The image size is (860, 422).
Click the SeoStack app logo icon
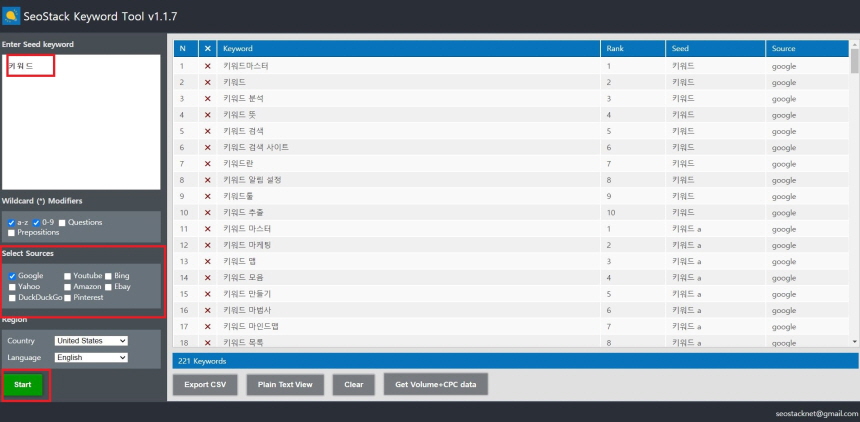click(11, 16)
